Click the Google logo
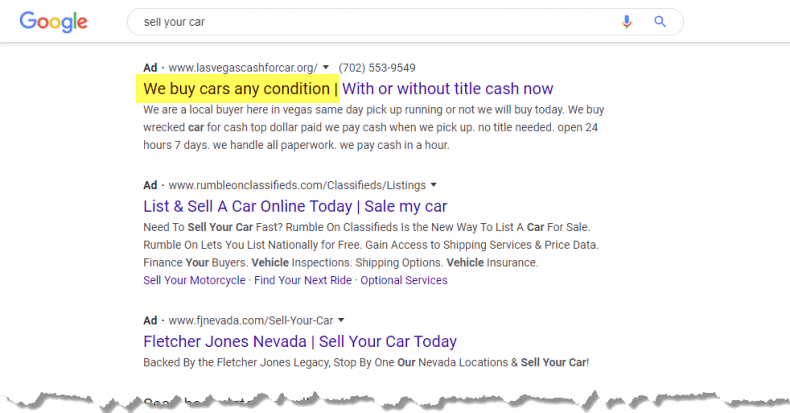This screenshot has height=413, width=790. click(x=53, y=21)
